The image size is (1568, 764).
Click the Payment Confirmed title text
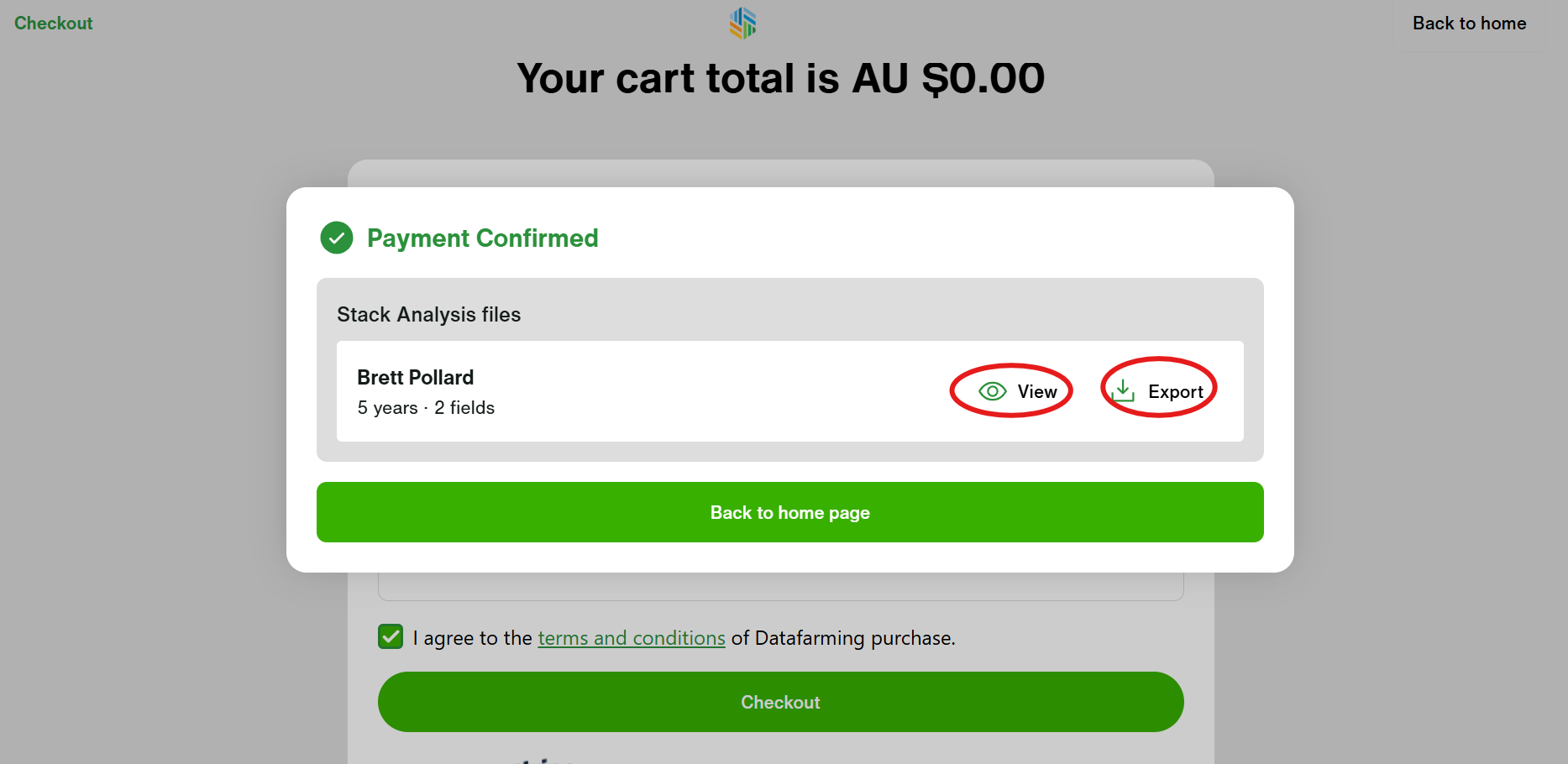tap(482, 238)
